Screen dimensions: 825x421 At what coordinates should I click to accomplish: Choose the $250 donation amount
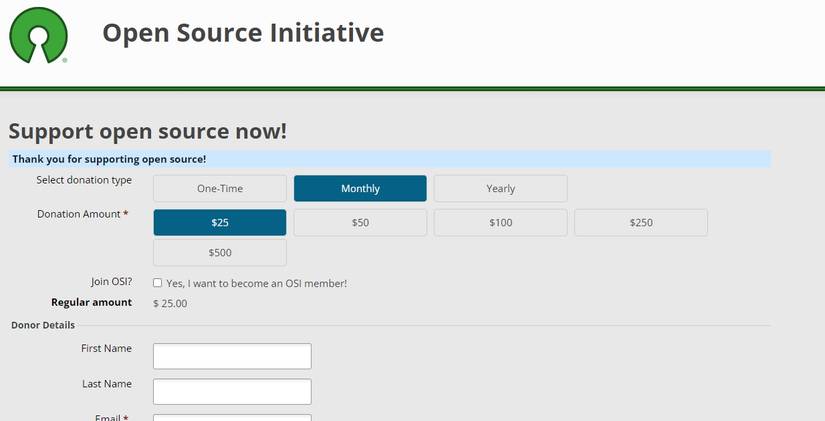click(x=641, y=223)
